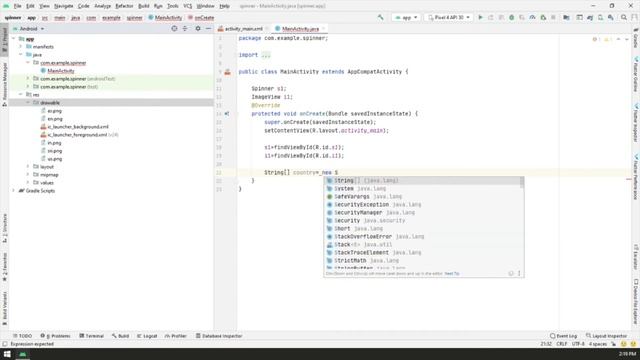Click the CRLF line separator indicator
Viewport: 640px width, 360px height.
(561, 344)
